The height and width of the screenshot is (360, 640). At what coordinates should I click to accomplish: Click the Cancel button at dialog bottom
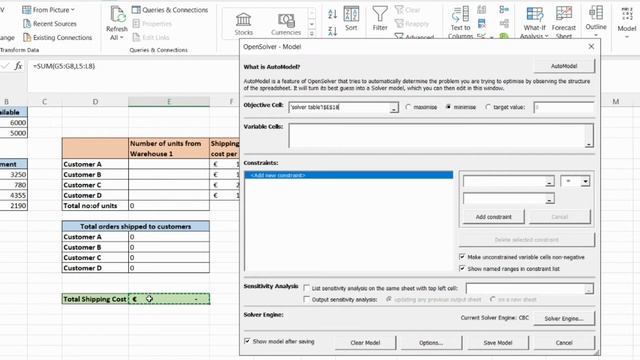pos(564,342)
